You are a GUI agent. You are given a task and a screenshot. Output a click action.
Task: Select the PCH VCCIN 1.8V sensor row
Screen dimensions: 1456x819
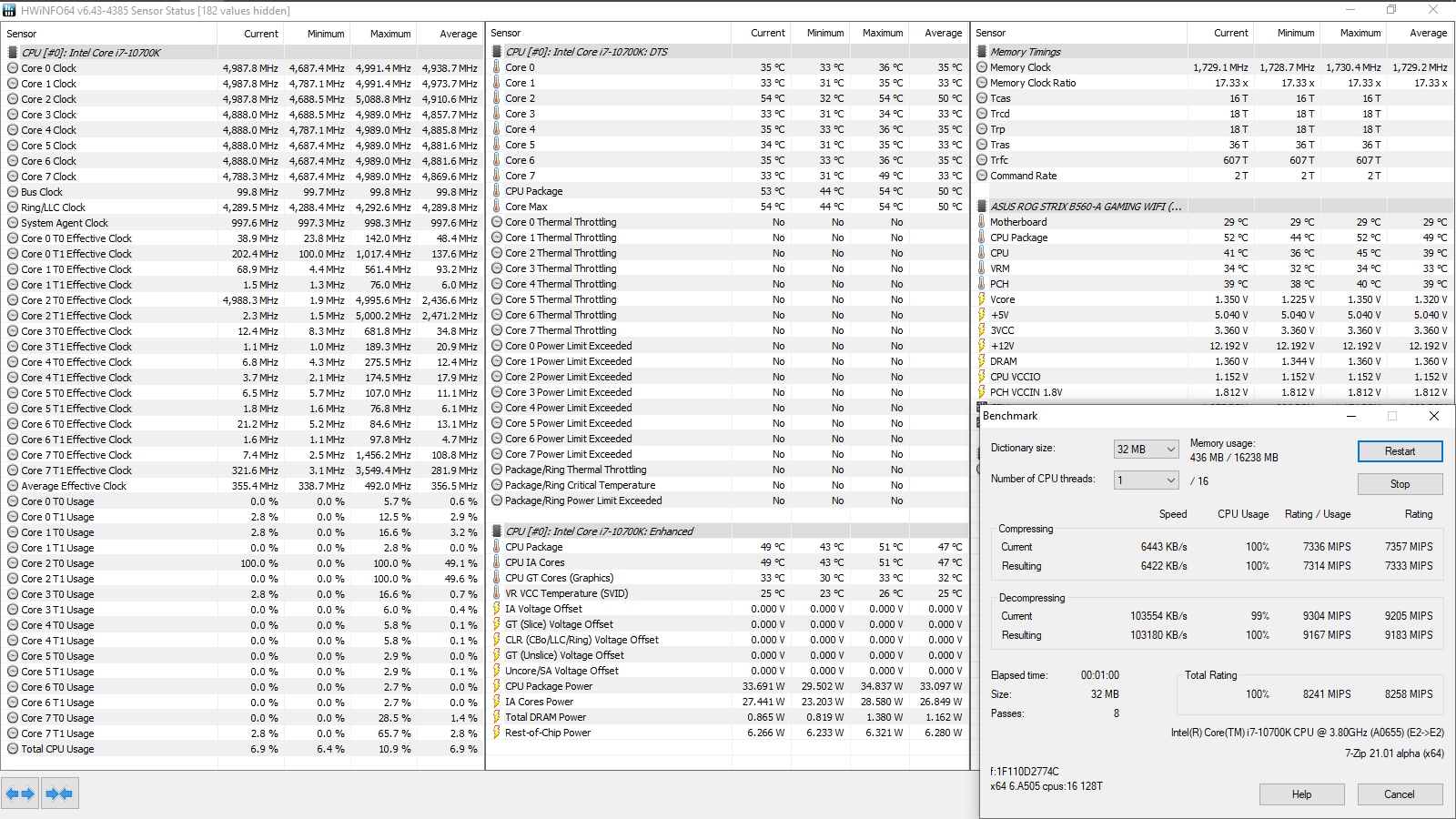click(1214, 392)
